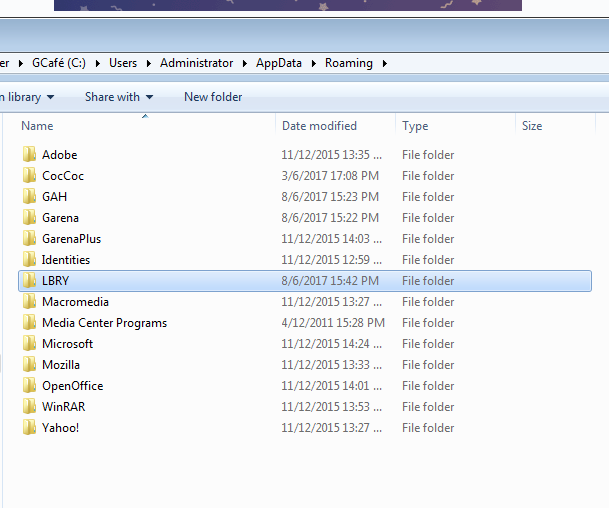This screenshot has height=508, width=609.
Task: Select the CocCoc folder name
Action: click(63, 176)
